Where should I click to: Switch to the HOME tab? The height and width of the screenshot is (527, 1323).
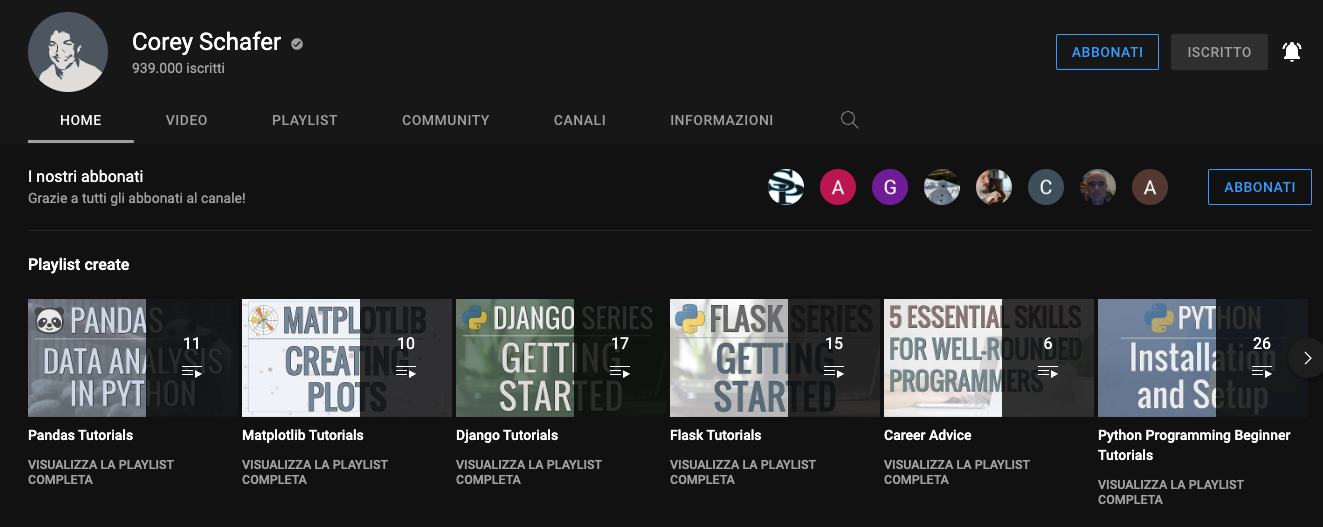[81, 120]
